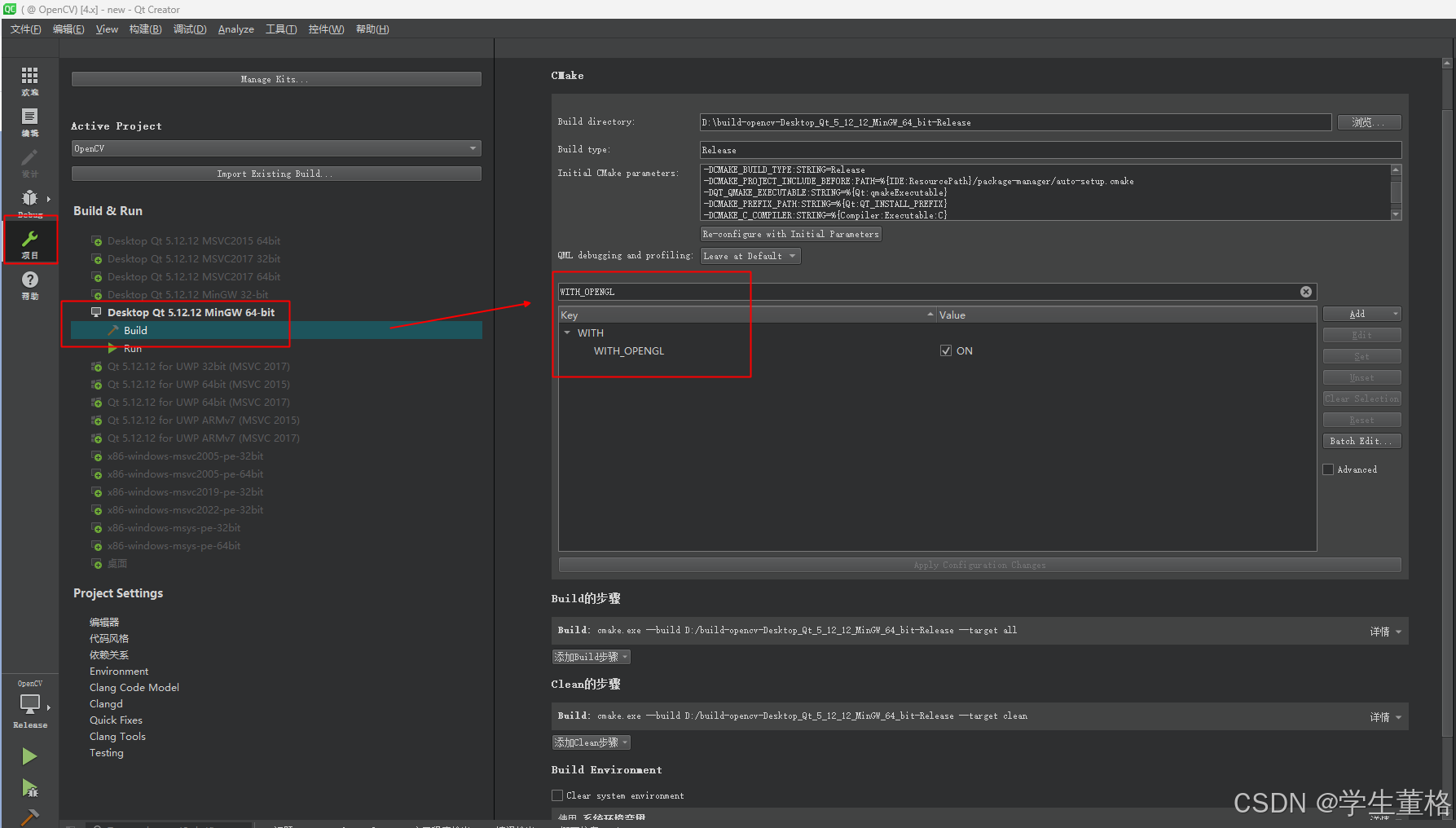Sort by the Key column header
Screen dimensions: 1456x828
[x=746, y=315]
